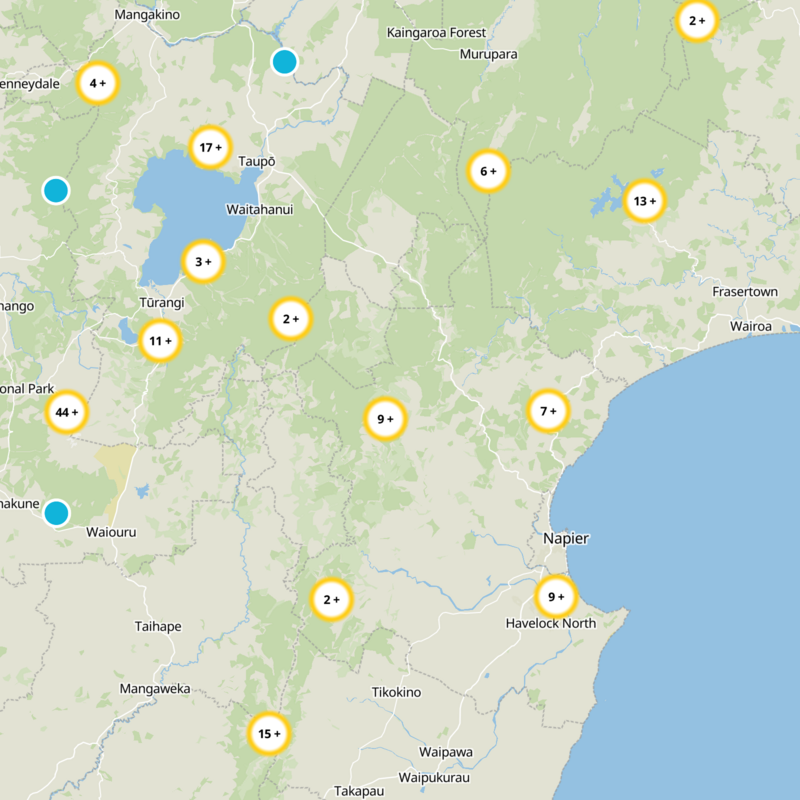
Task: Click the Waipukurau label
Action: tap(434, 778)
